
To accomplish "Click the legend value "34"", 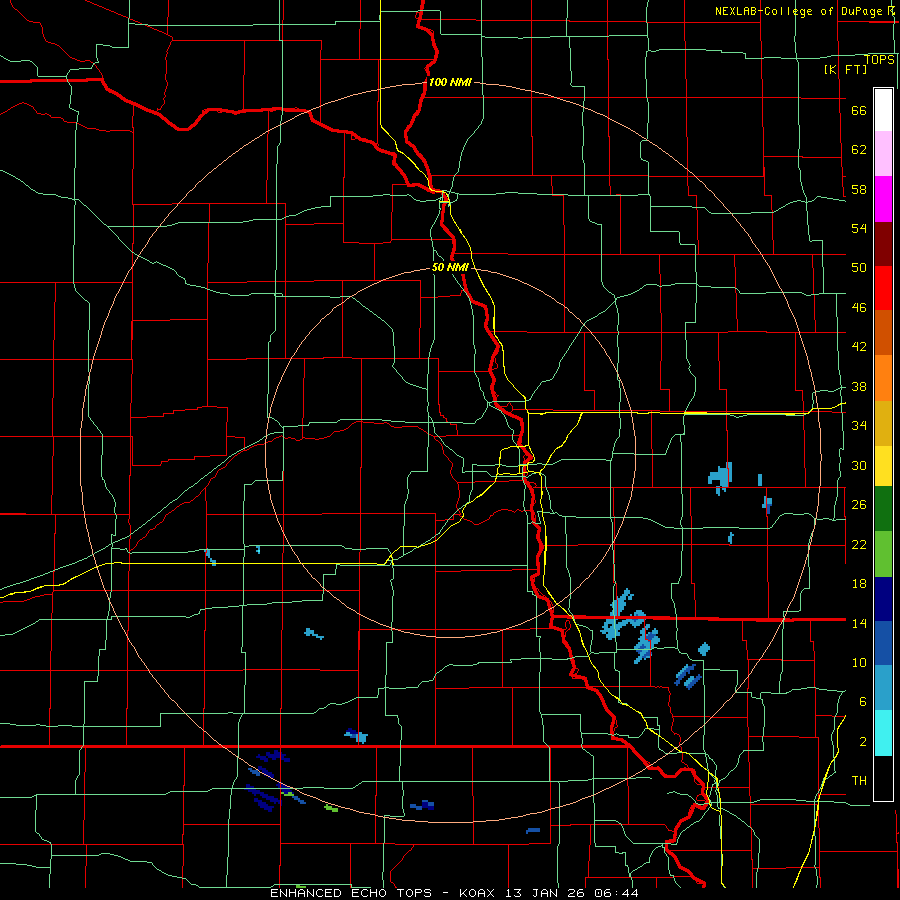I will 859,426.
